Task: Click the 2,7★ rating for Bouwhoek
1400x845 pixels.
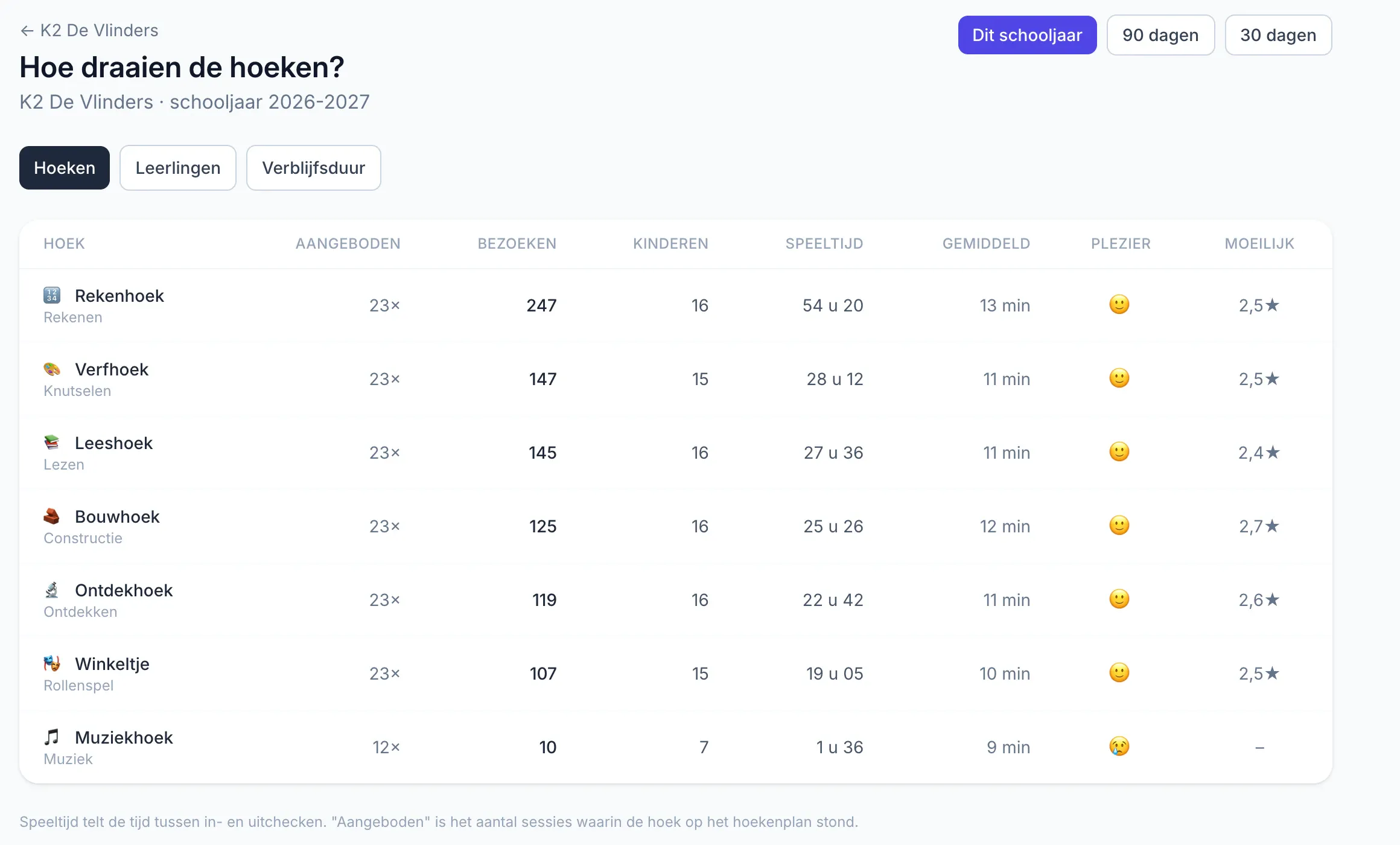Action: tap(1259, 526)
